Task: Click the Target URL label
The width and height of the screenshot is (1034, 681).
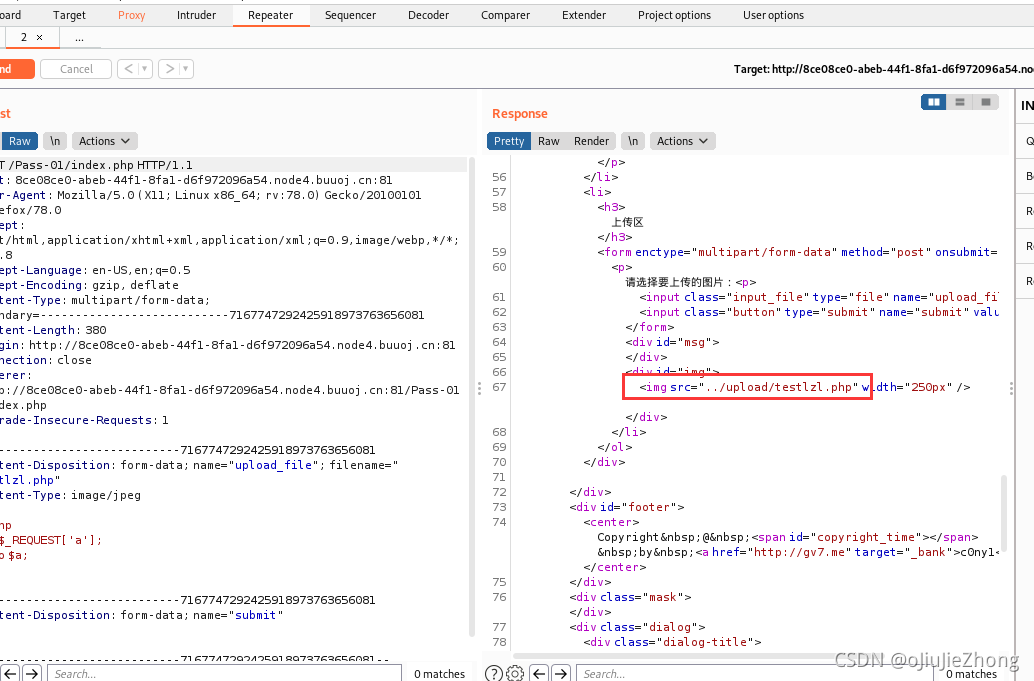Action: tap(884, 69)
